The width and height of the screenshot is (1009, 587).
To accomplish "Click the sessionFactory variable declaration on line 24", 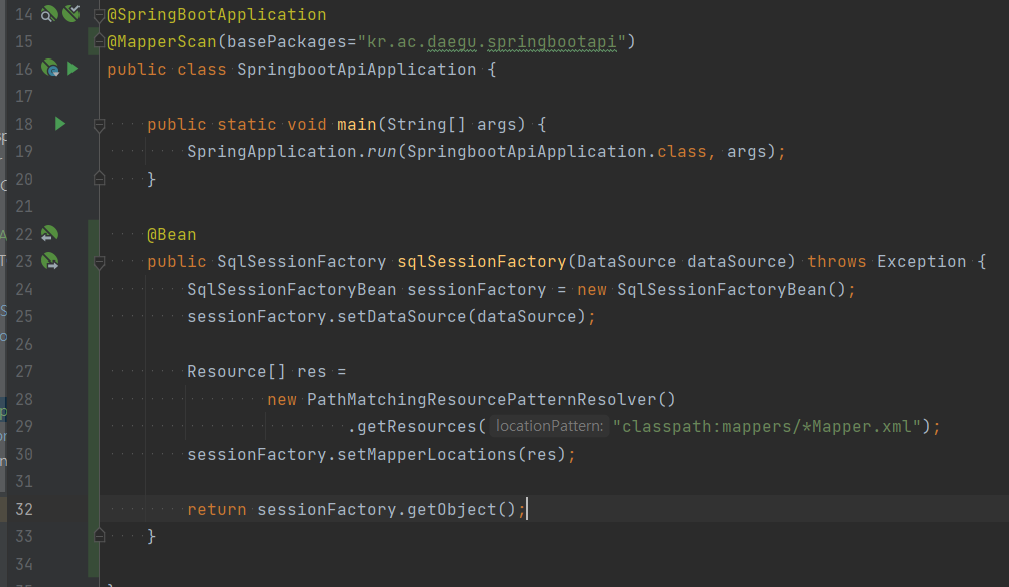I will point(476,290).
